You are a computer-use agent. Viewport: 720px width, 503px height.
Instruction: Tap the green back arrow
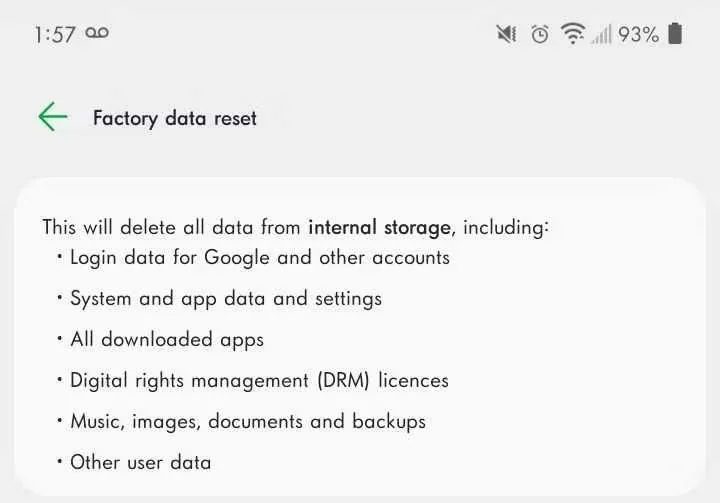coord(52,117)
